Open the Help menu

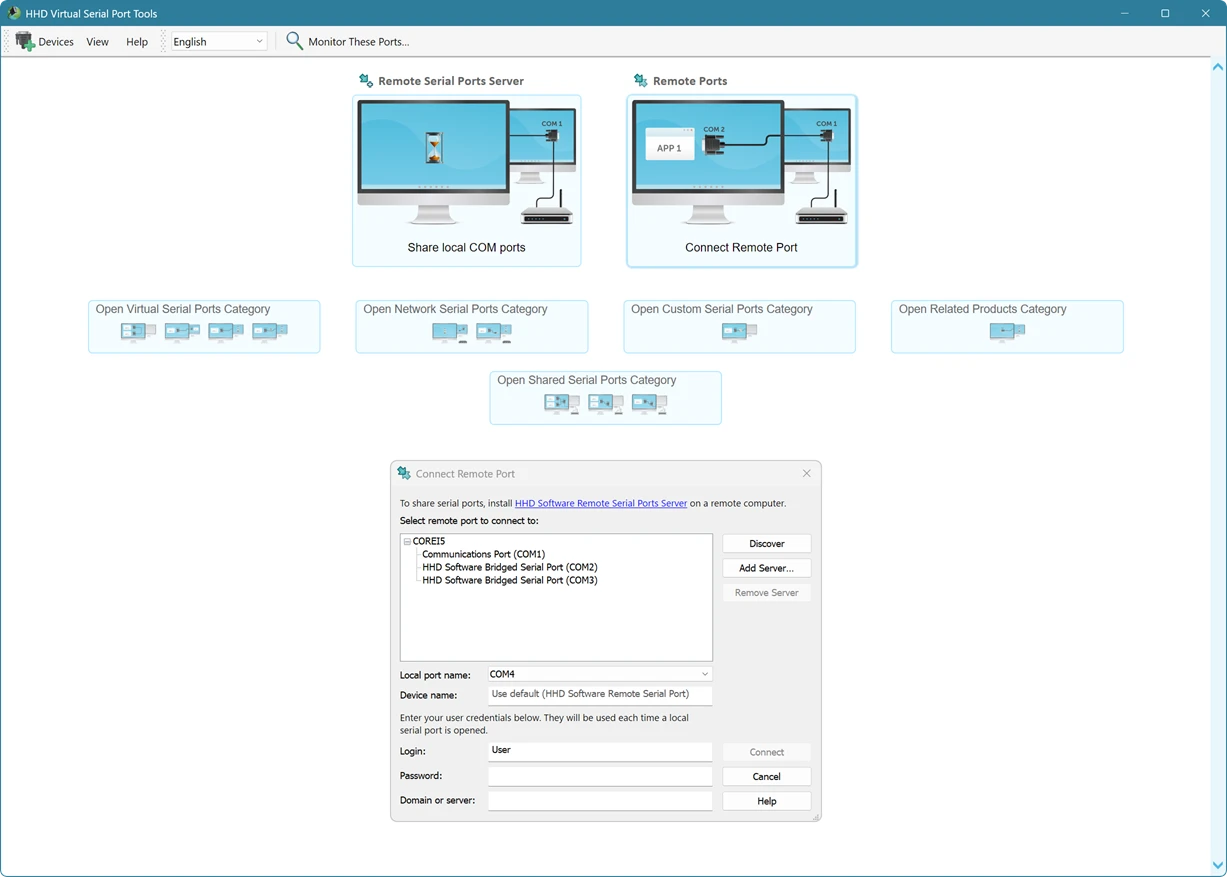tap(137, 42)
